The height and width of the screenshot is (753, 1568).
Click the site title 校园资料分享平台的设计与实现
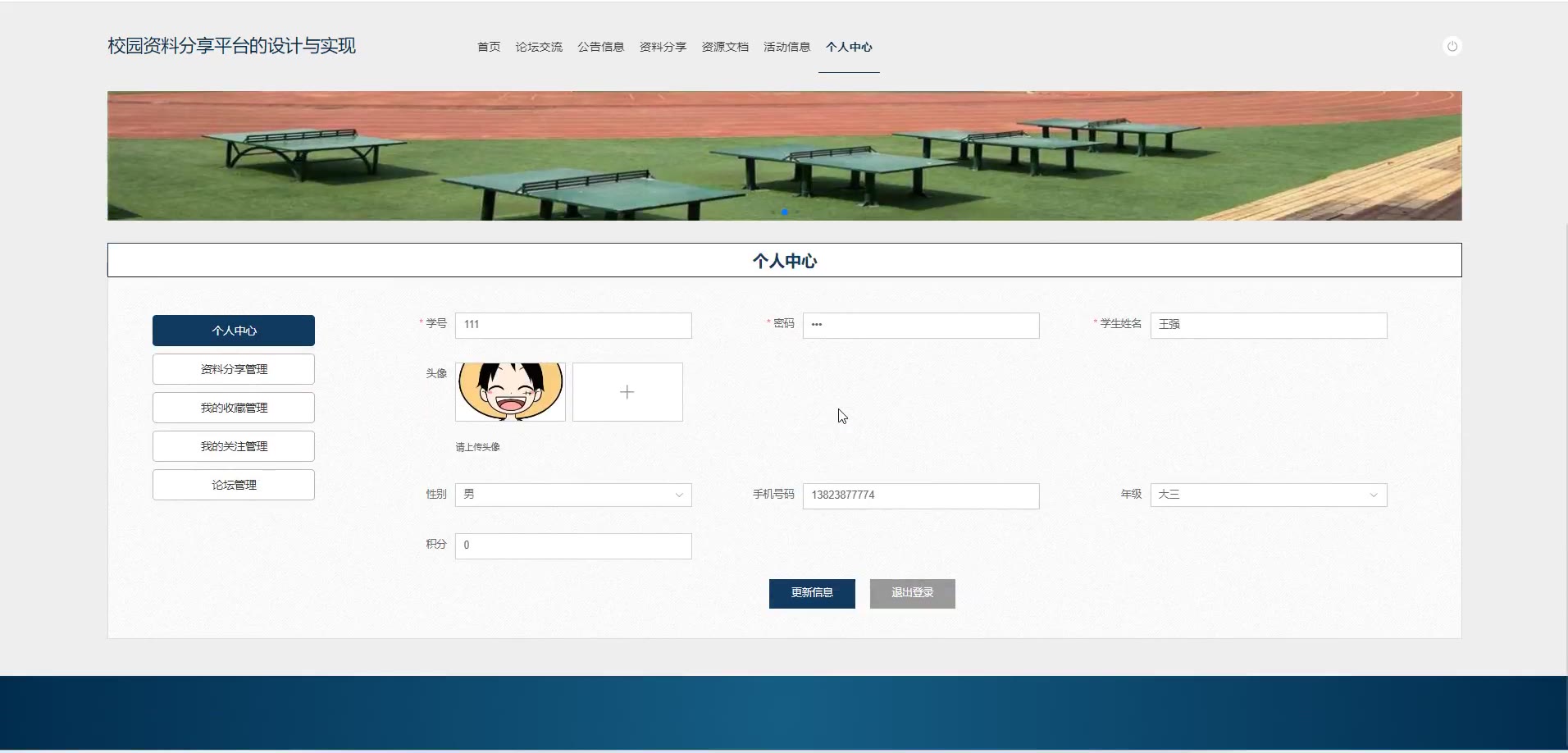pyautogui.click(x=231, y=46)
